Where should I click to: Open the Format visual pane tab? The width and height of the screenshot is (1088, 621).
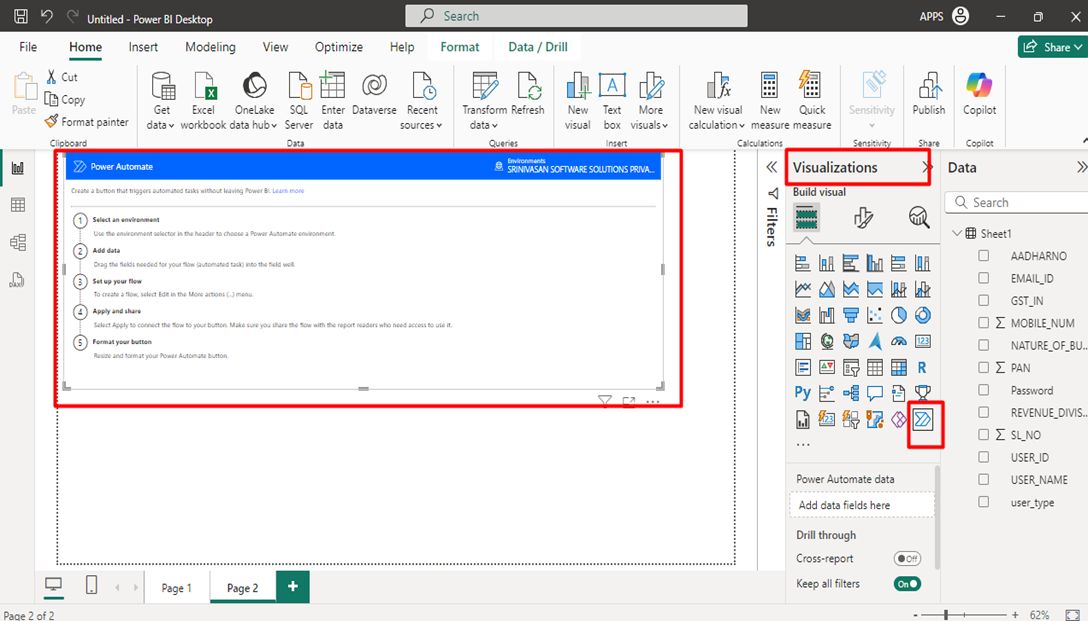coord(862,218)
